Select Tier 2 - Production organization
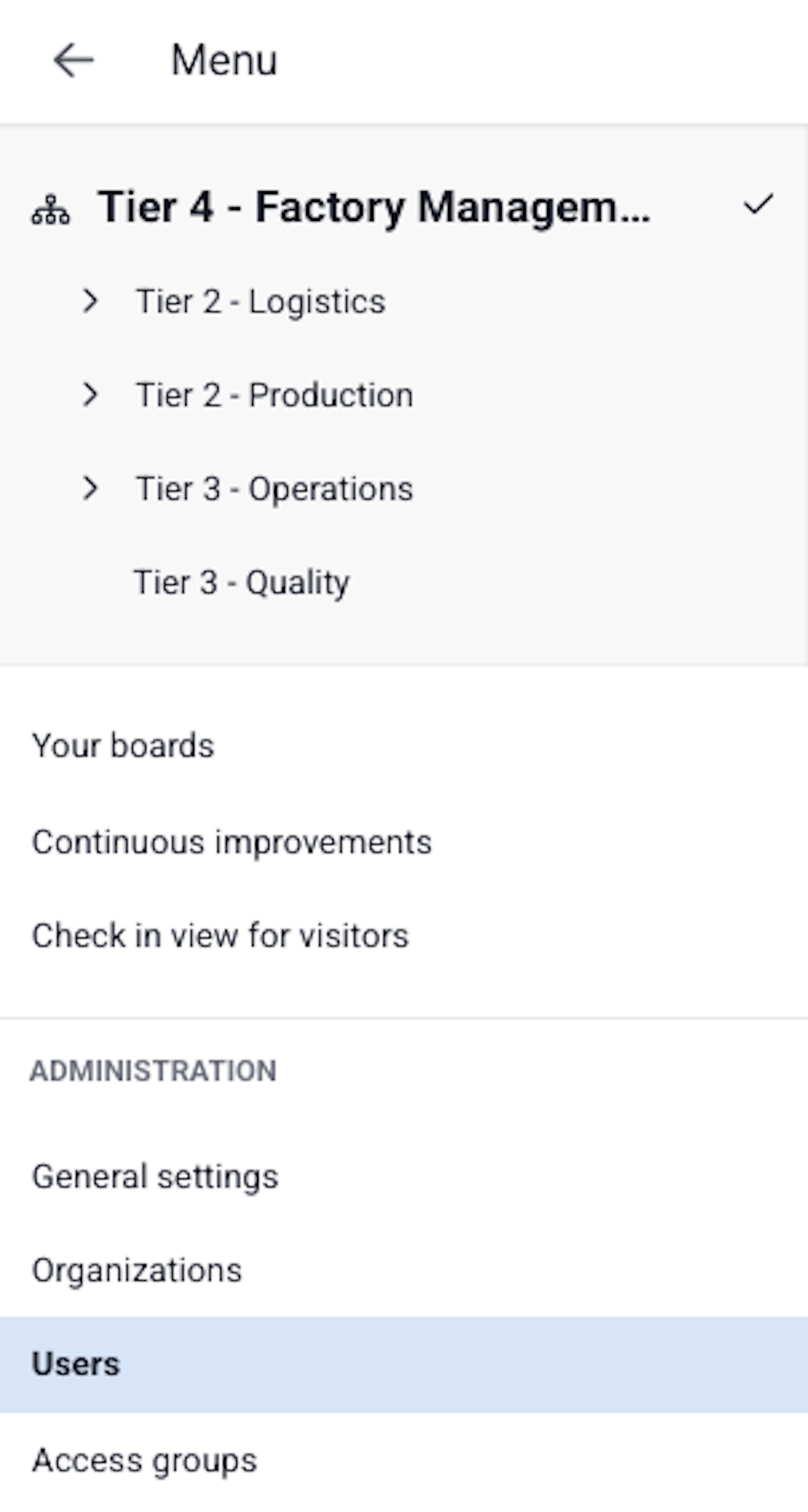808x1512 pixels. coord(275,395)
